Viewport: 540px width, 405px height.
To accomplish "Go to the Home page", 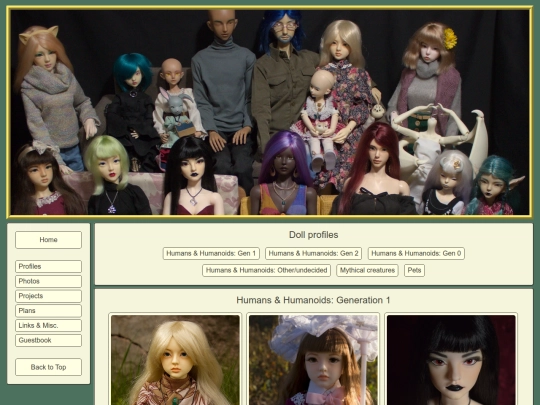I will [48, 240].
